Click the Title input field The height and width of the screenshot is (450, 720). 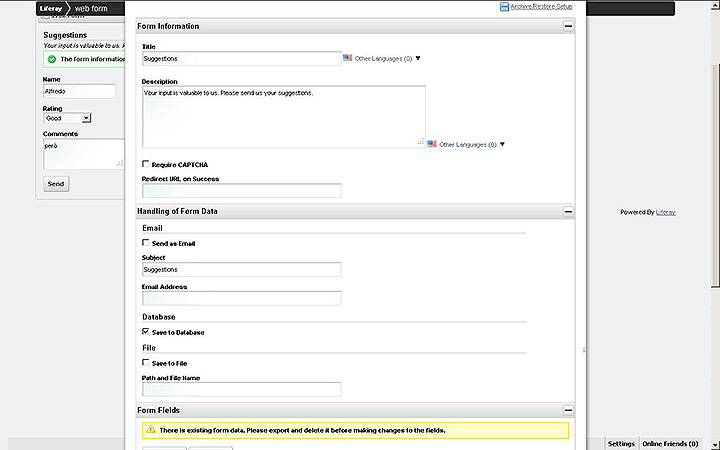(x=242, y=59)
